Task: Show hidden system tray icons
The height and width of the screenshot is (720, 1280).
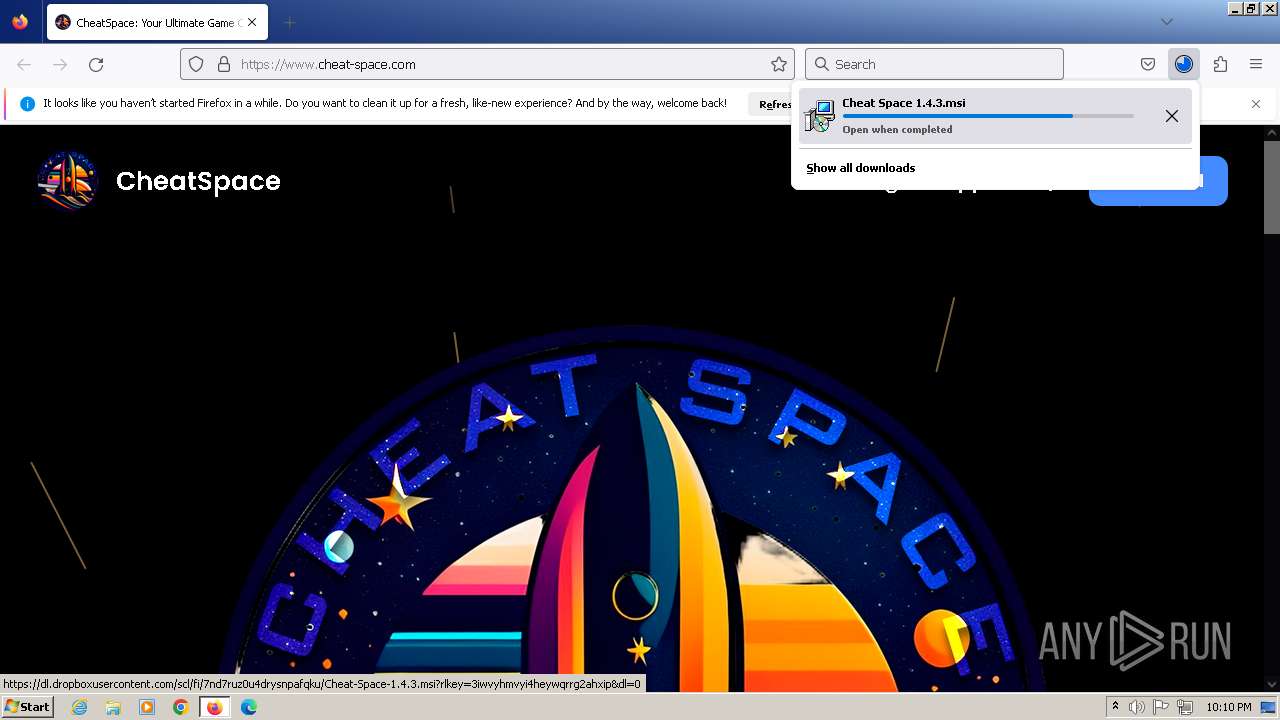Action: (1116, 707)
